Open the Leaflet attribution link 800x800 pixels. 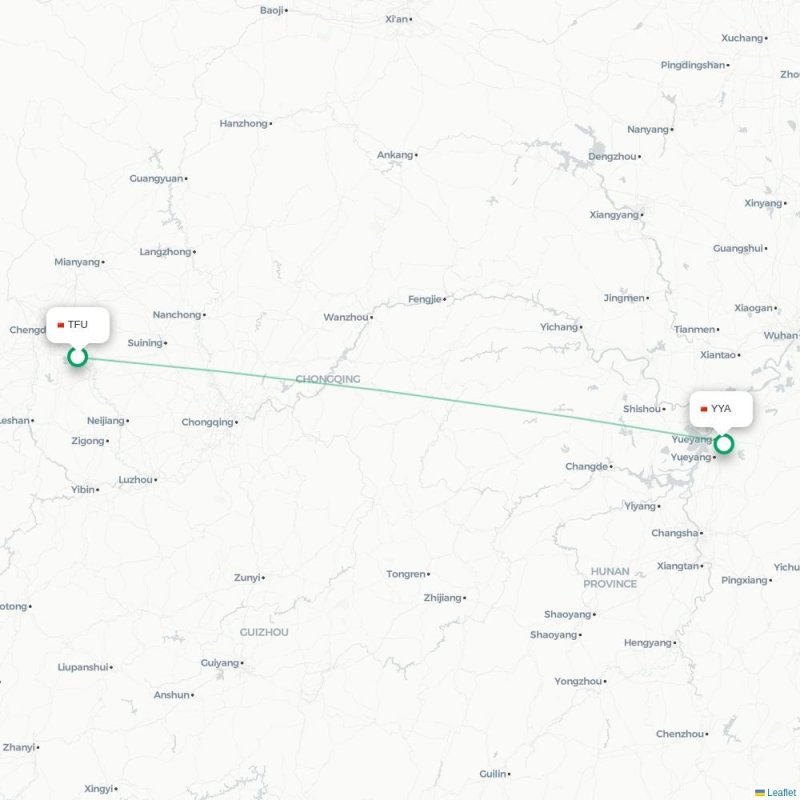783,792
